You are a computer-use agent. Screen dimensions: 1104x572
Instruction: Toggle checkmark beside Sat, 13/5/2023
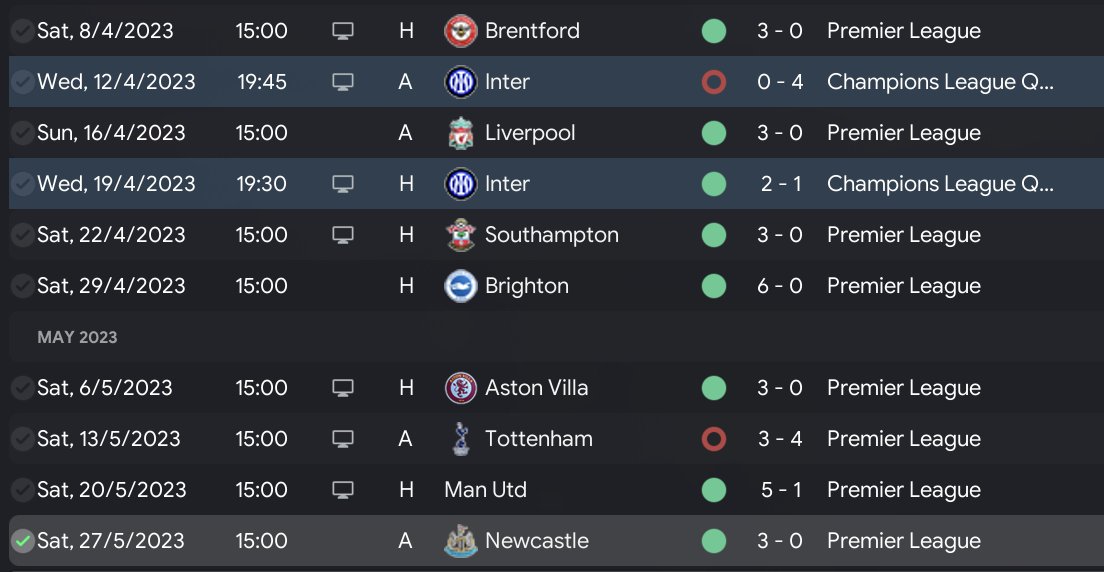22,439
